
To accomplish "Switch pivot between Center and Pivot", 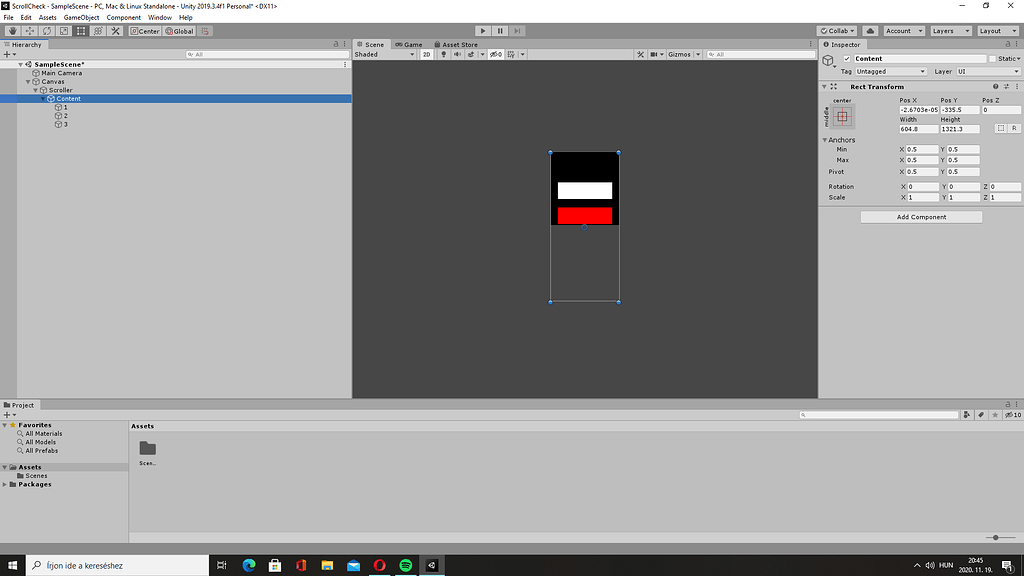I will pyautogui.click(x=145, y=30).
